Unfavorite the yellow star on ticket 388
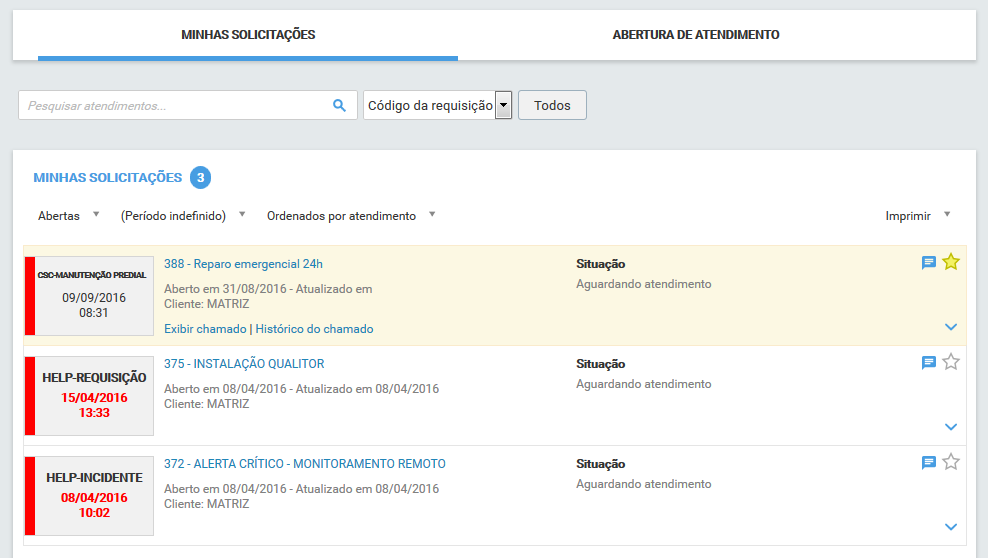The height and width of the screenshot is (558, 988). [x=951, y=262]
